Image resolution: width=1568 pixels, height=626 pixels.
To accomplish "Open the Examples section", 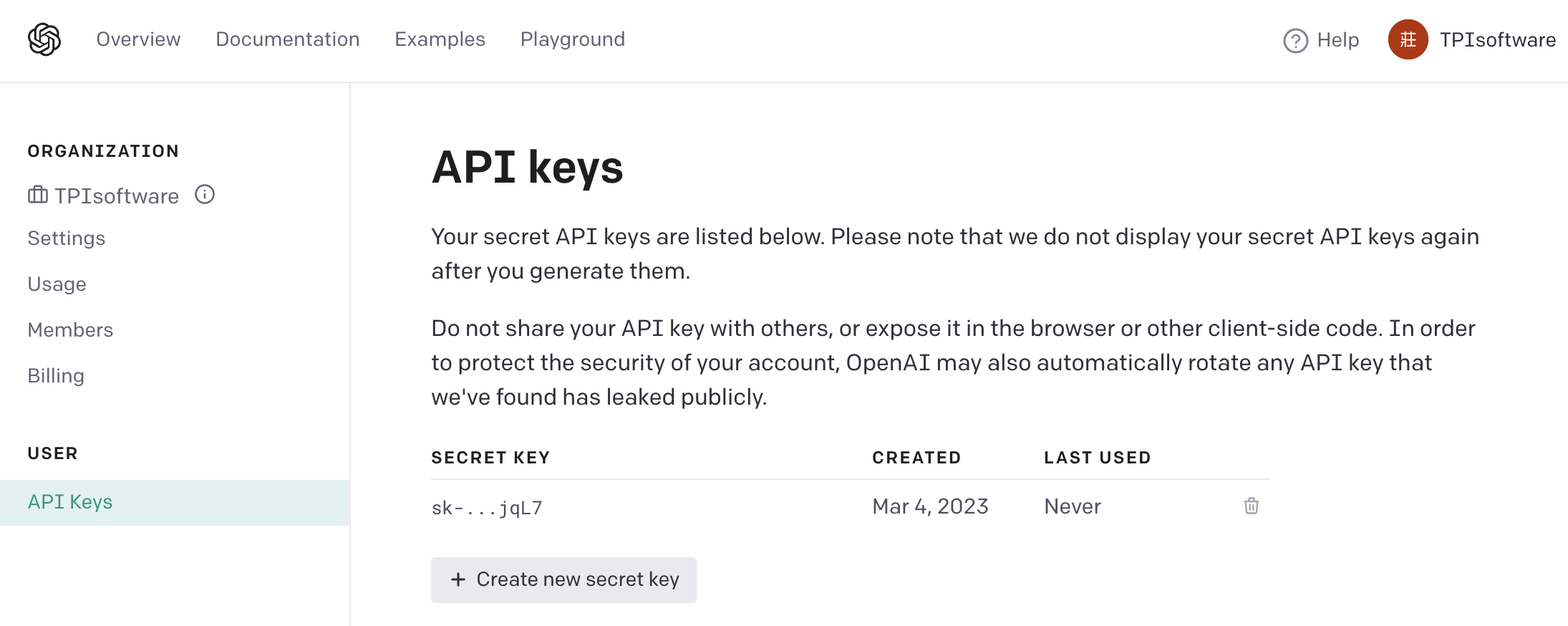I will click(440, 39).
